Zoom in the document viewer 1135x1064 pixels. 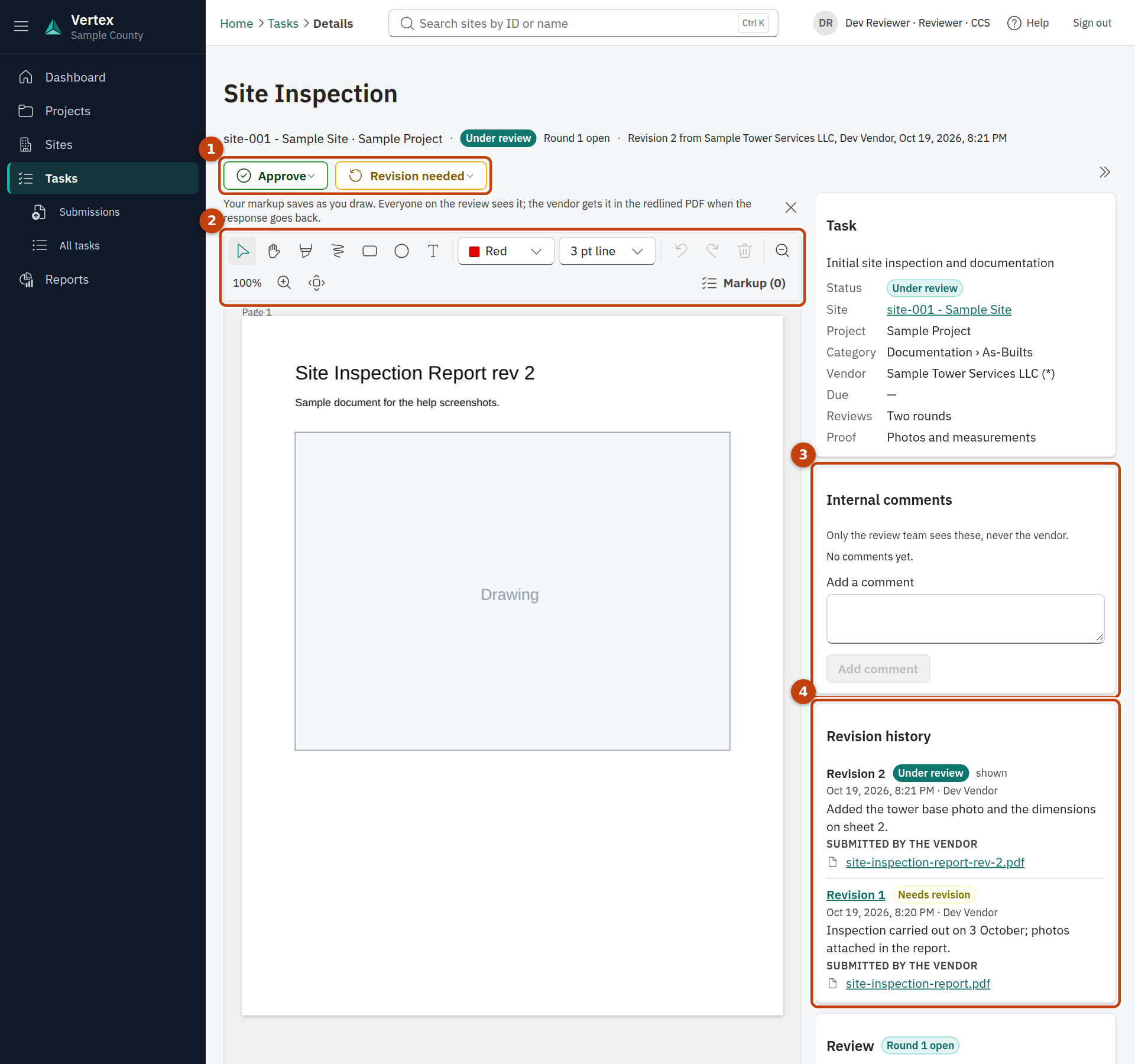pos(284,283)
